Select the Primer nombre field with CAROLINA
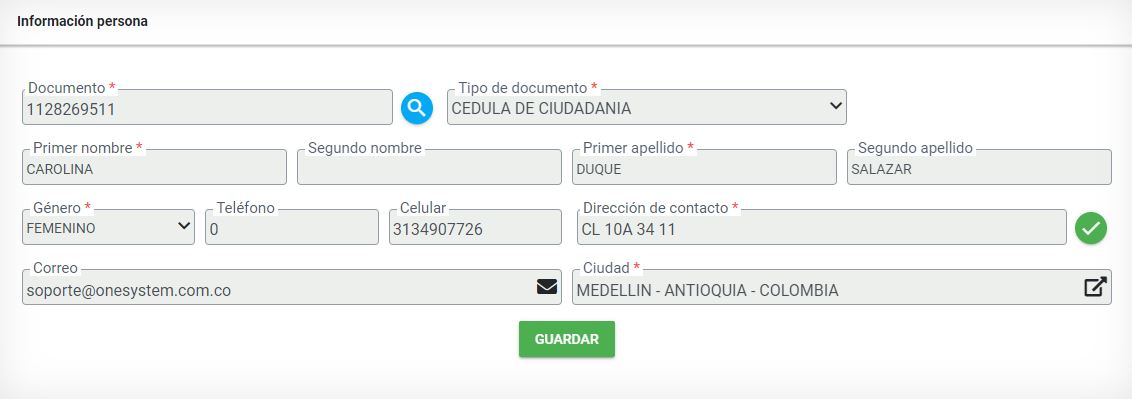 [154, 167]
